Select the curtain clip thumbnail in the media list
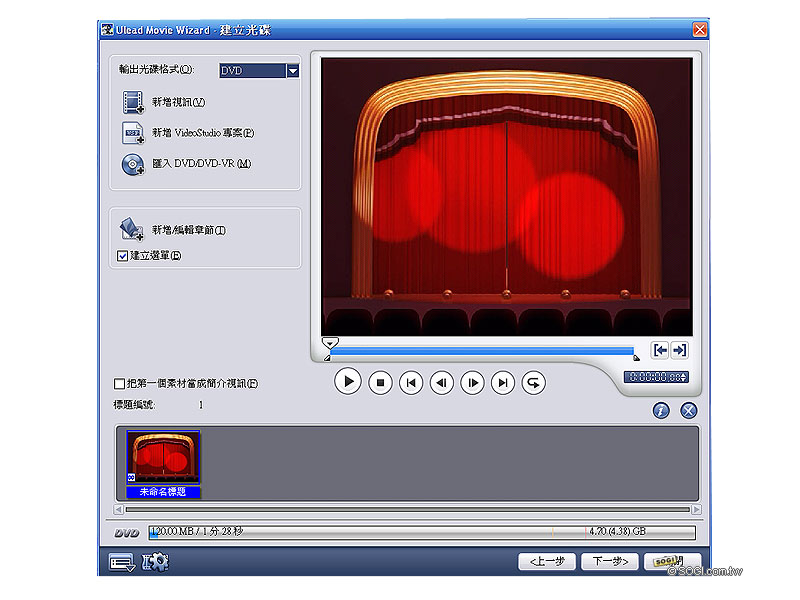This screenshot has width=800, height=600. 163,457
